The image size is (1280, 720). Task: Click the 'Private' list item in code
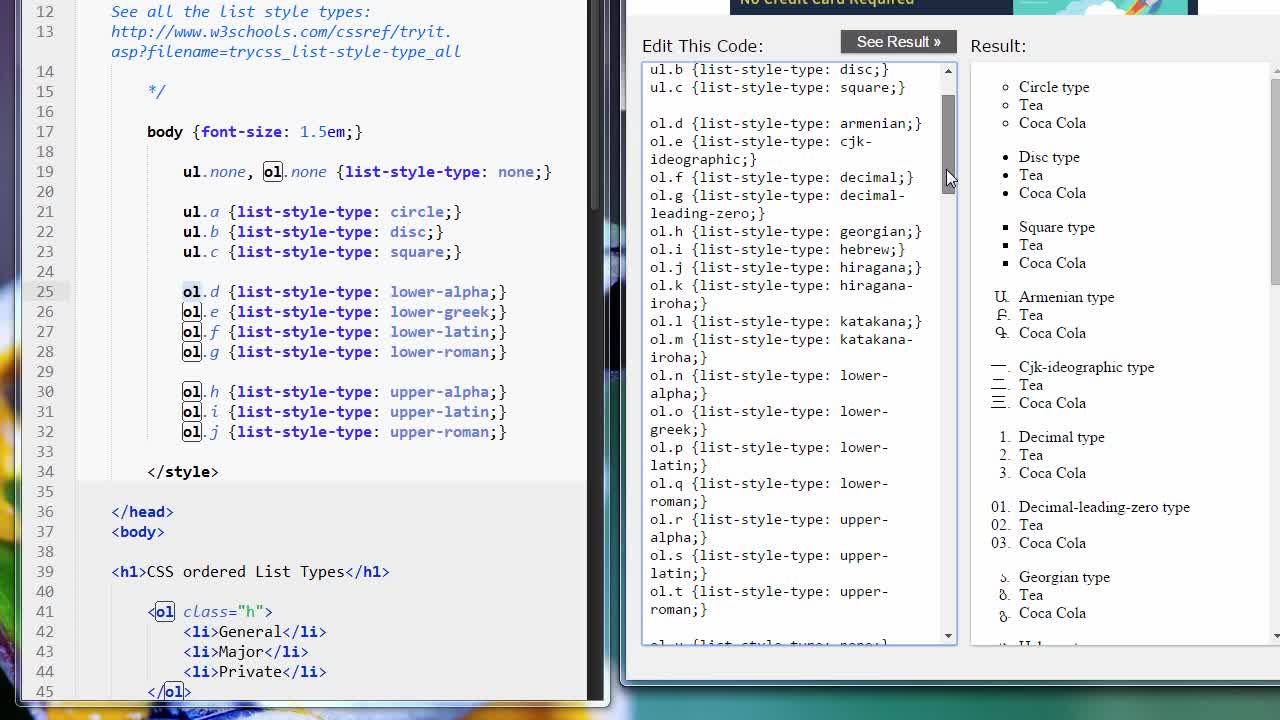tap(250, 672)
